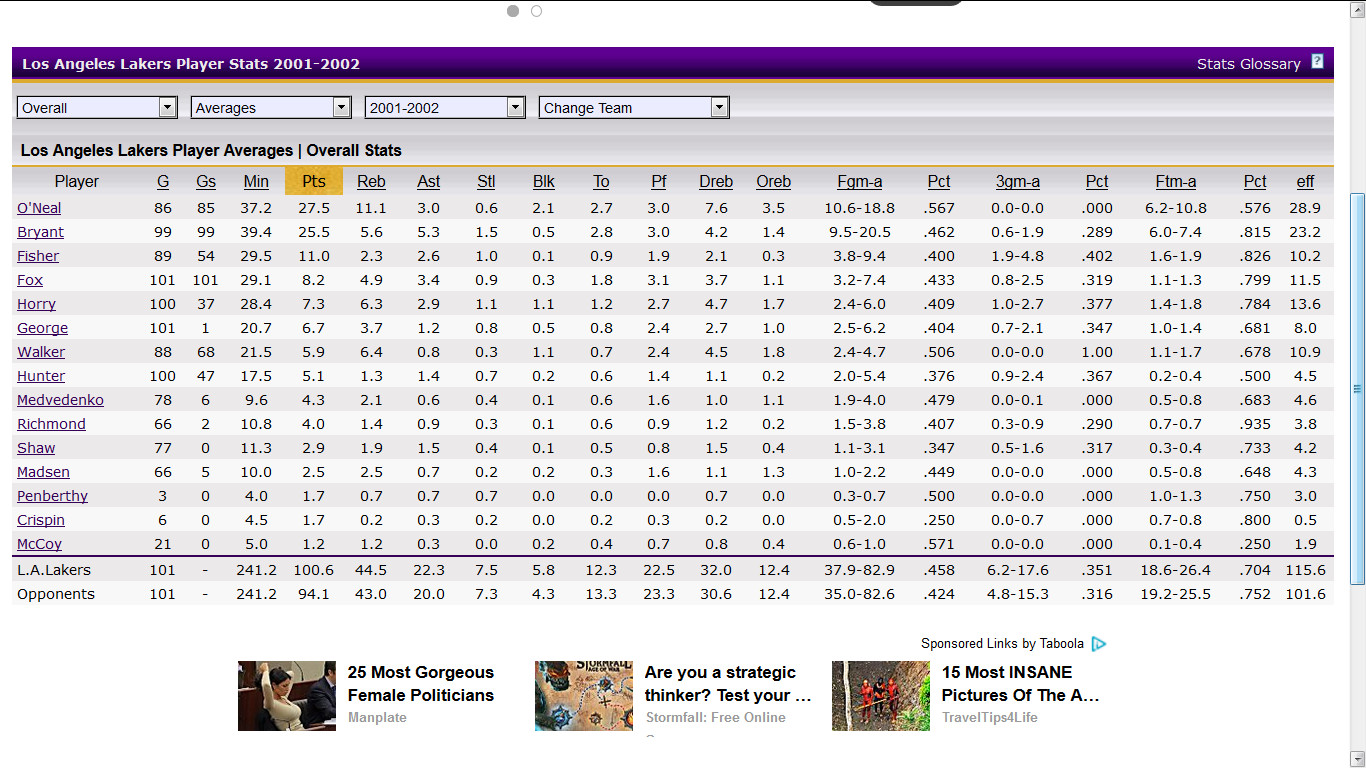Open Penberthy player page
1366x768 pixels.
tap(52, 496)
